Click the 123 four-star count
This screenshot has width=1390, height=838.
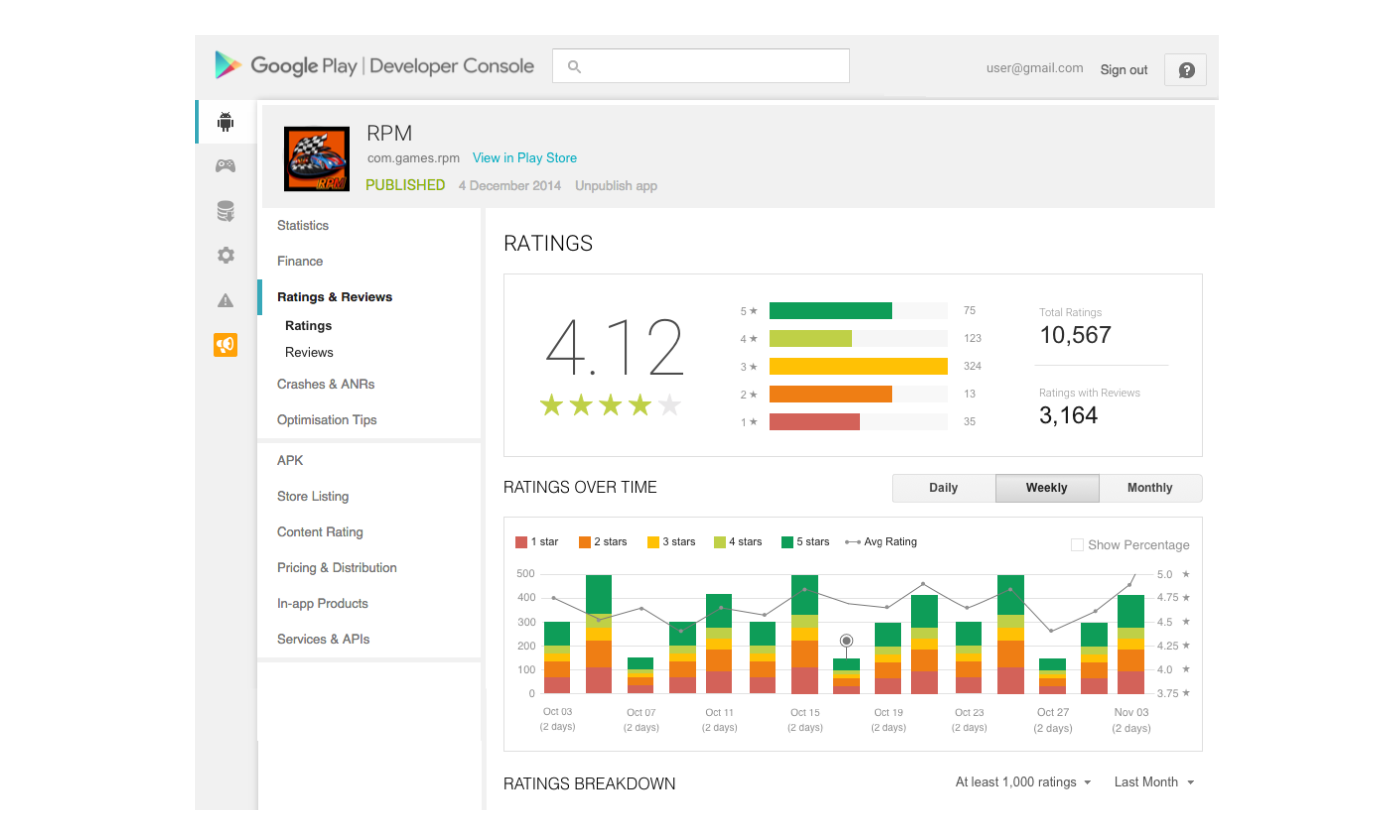click(x=972, y=339)
